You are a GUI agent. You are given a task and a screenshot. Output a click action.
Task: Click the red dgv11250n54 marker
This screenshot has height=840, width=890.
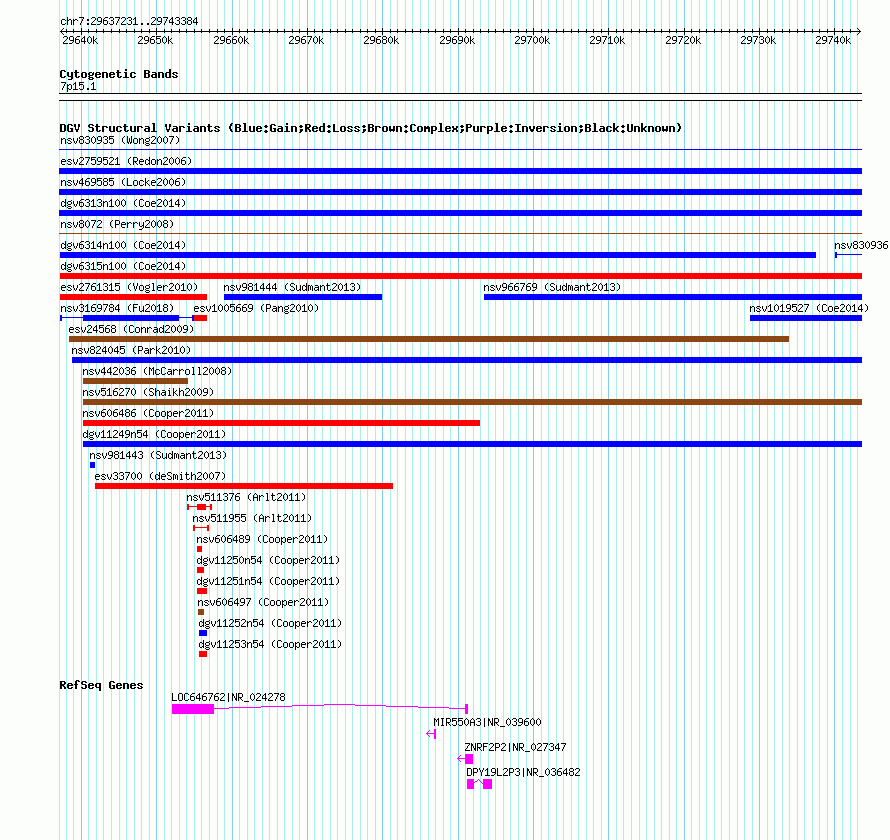coord(200,570)
